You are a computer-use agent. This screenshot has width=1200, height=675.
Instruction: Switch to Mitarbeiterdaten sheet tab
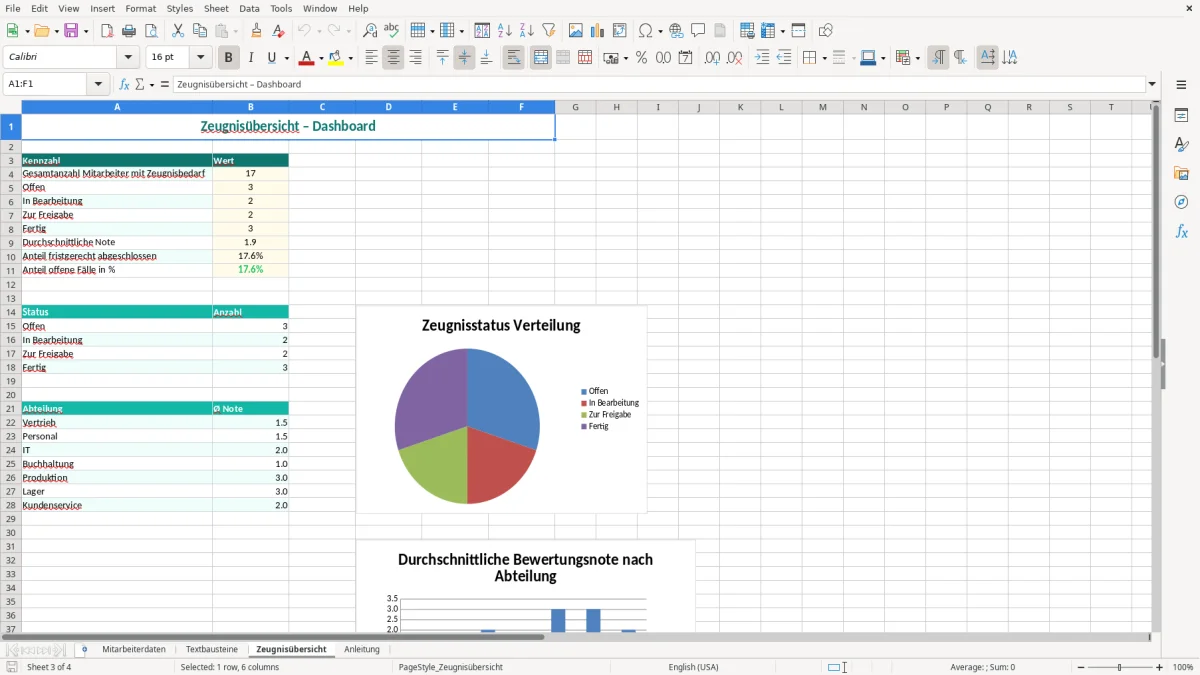click(x=134, y=649)
